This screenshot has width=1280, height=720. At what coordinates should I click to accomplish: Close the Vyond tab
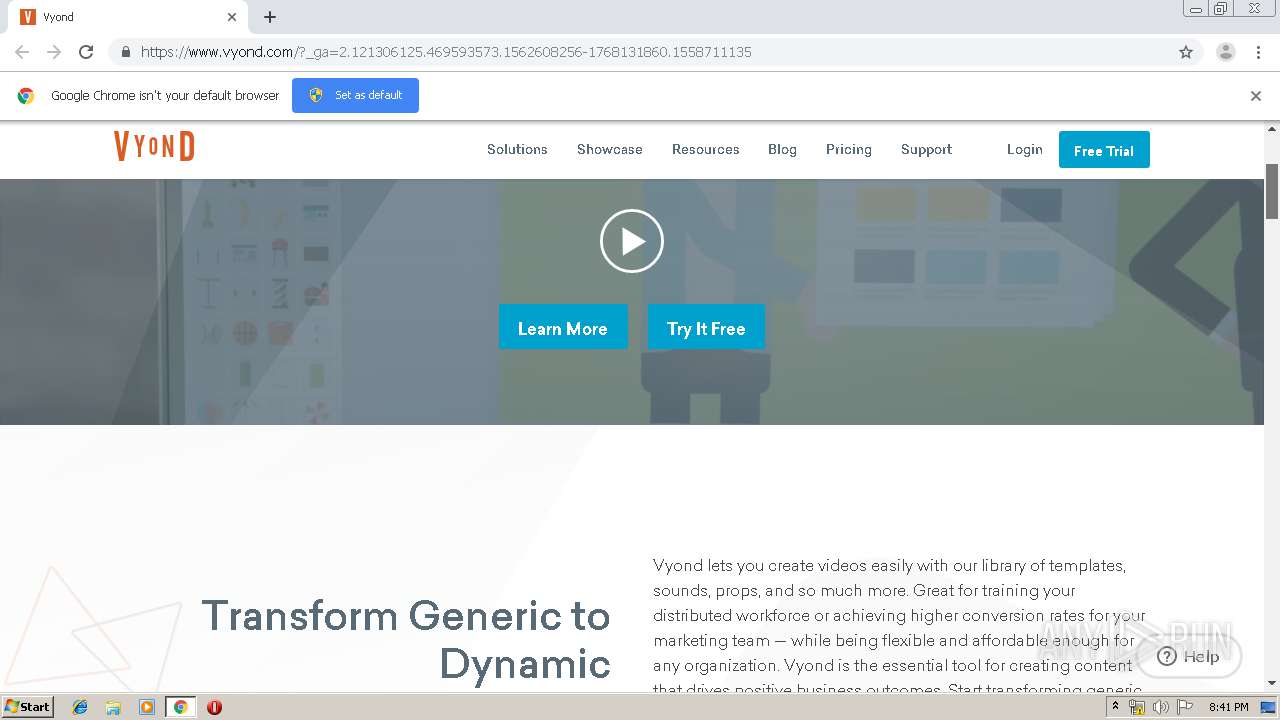click(x=232, y=17)
